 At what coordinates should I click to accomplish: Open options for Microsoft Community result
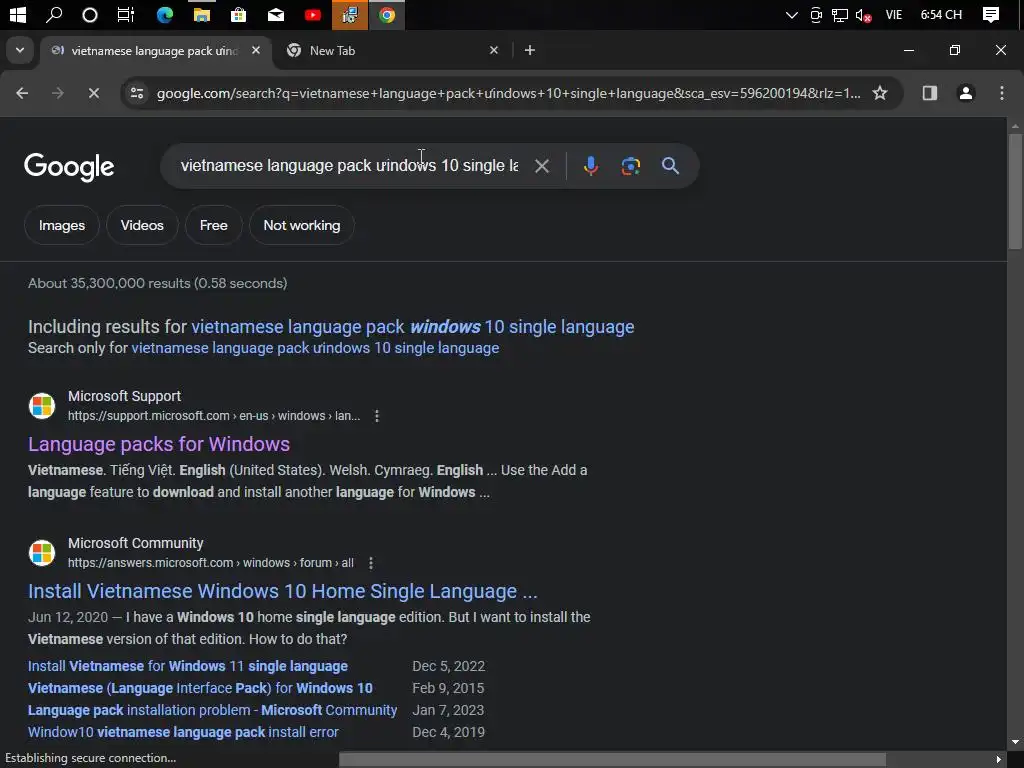point(371,563)
